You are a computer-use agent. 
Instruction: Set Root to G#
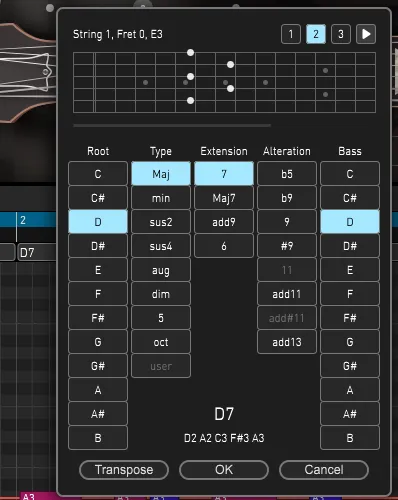point(98,366)
